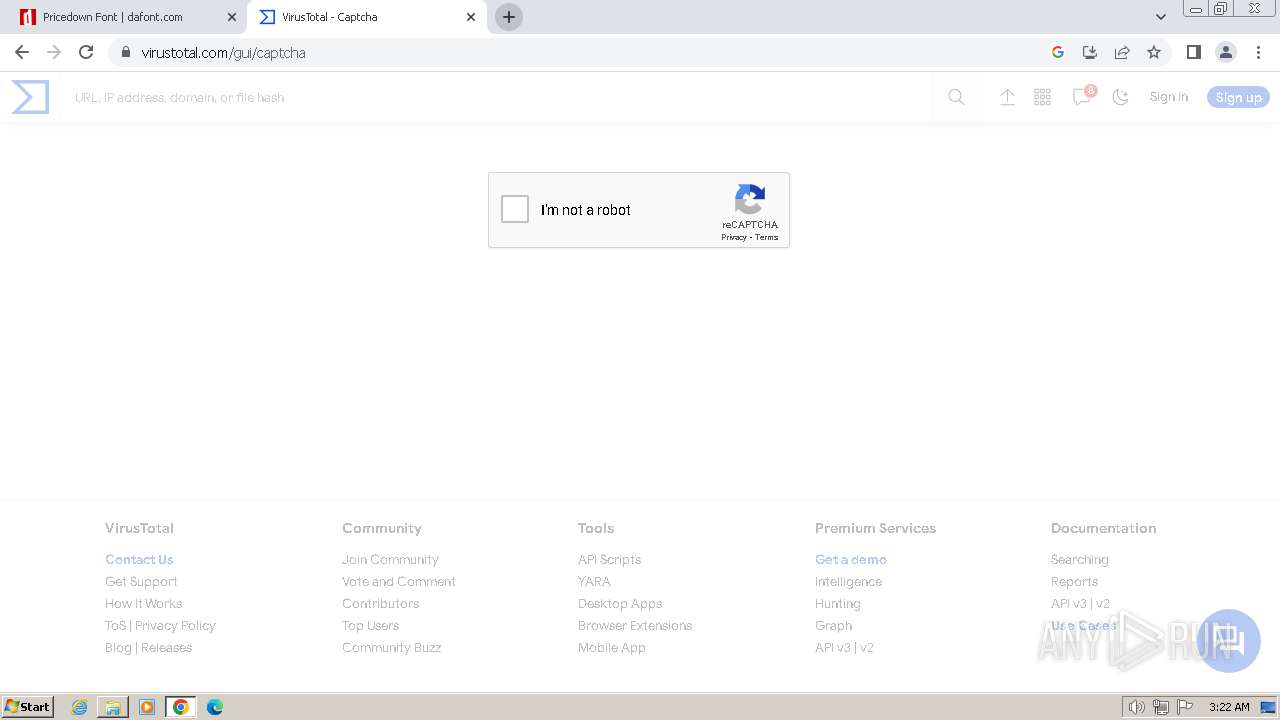Click the Google icon in address bar

[x=1058, y=52]
